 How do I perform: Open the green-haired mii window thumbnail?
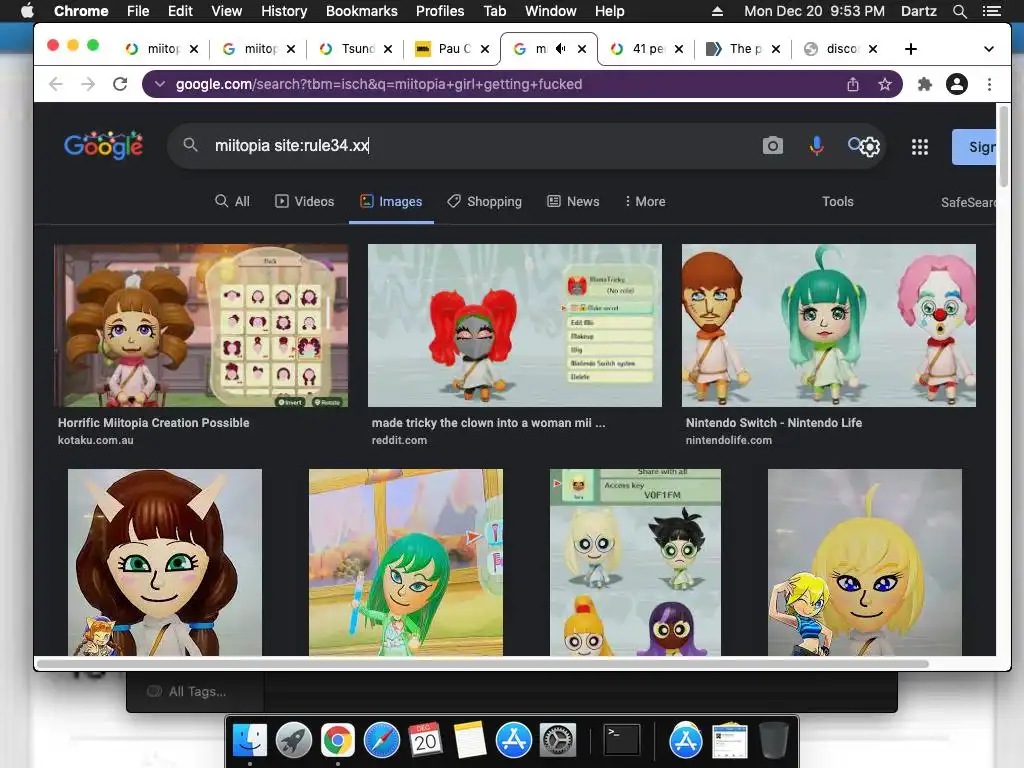[x=406, y=562]
